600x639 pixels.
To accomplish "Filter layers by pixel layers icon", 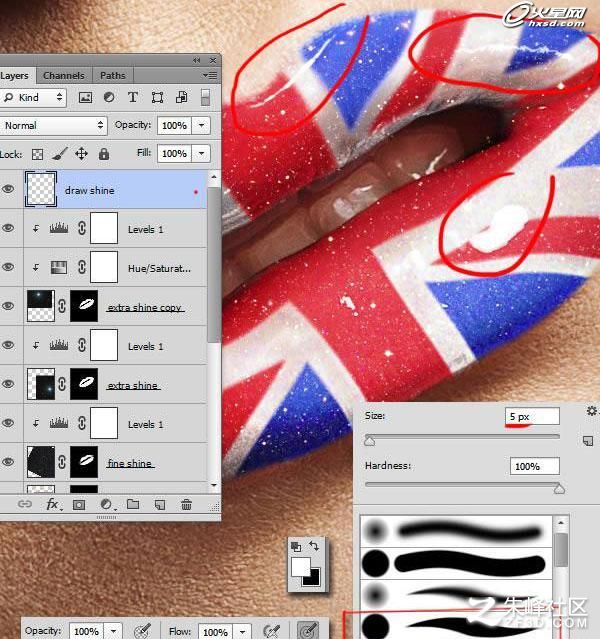I will [x=85, y=97].
